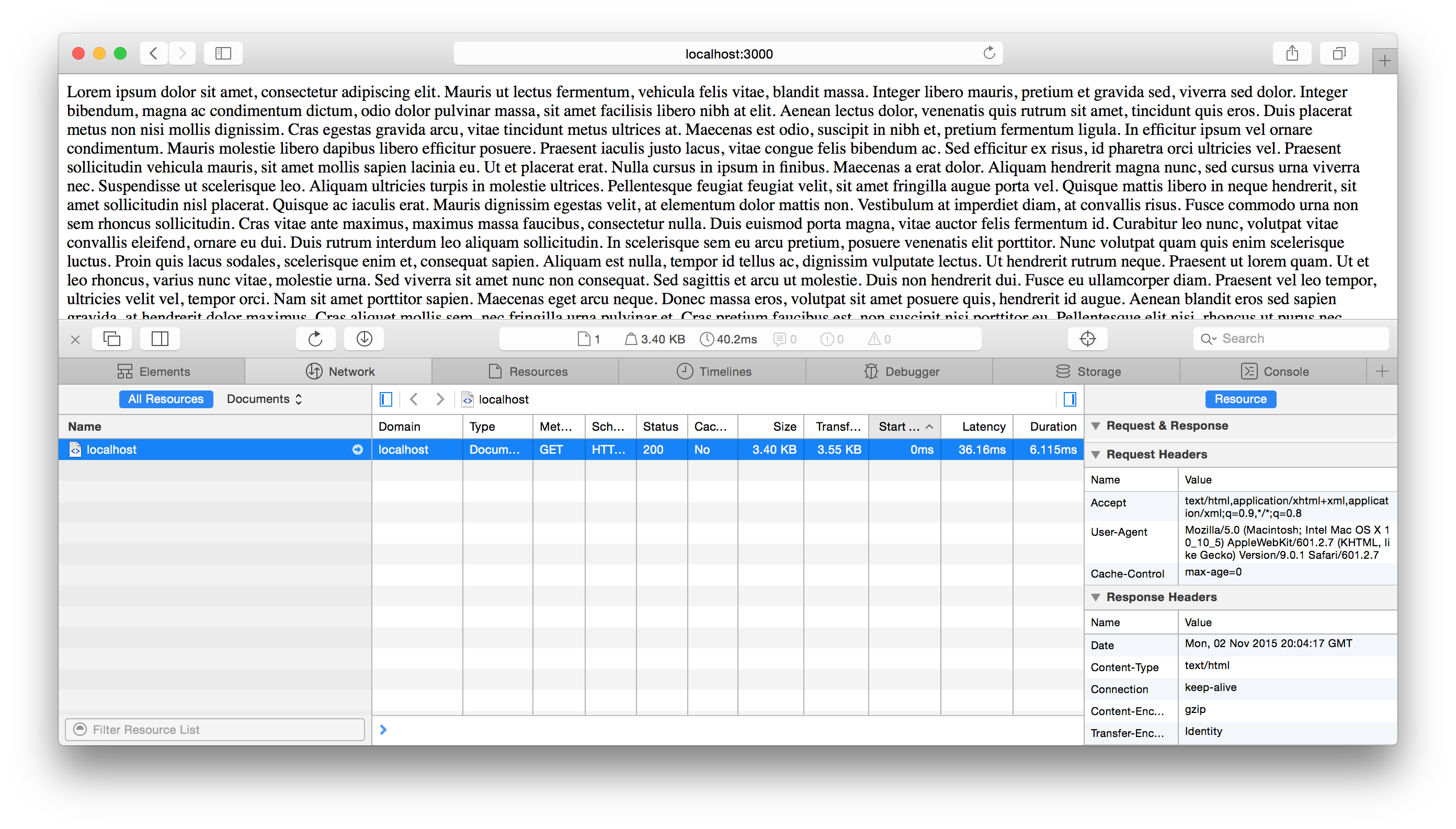Go forward in content view history
The image size is (1456, 829).
[x=440, y=400]
